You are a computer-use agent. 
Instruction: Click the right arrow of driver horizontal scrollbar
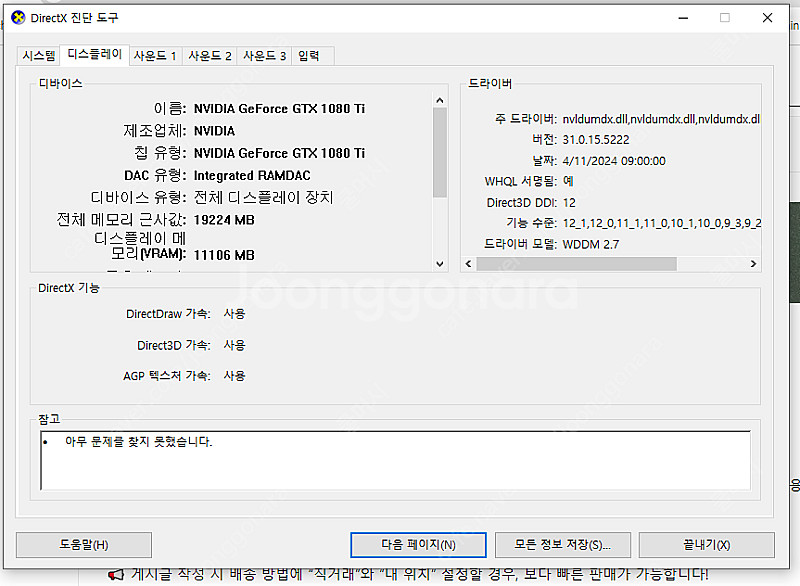click(757, 264)
